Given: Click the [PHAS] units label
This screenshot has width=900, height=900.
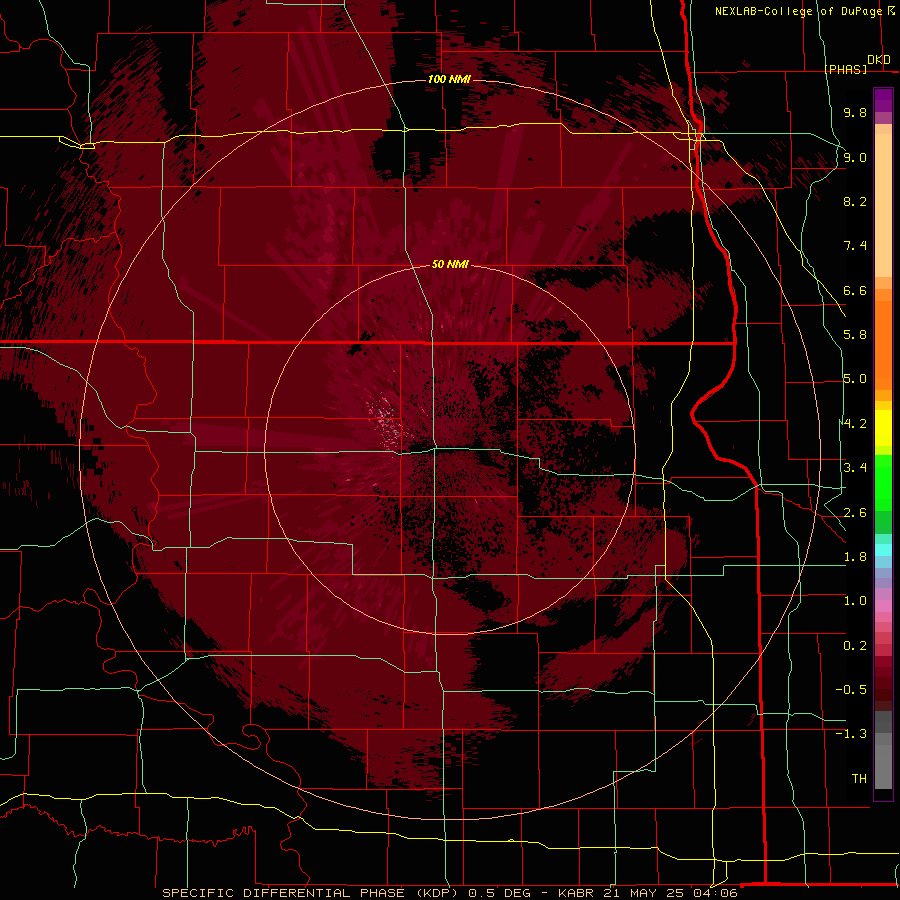Looking at the screenshot, I should tap(845, 69).
